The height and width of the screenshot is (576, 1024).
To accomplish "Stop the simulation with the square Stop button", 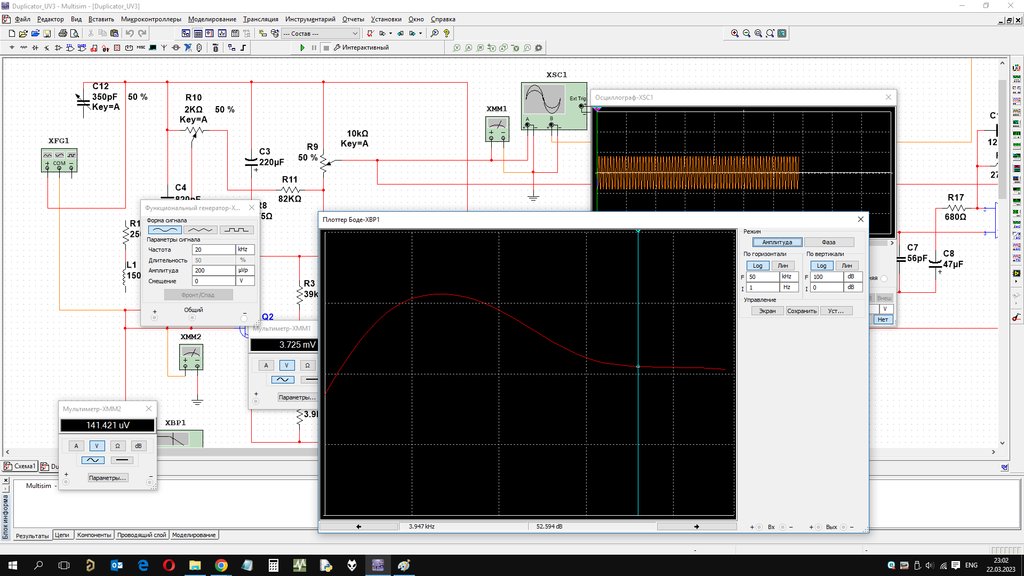I will 326,48.
